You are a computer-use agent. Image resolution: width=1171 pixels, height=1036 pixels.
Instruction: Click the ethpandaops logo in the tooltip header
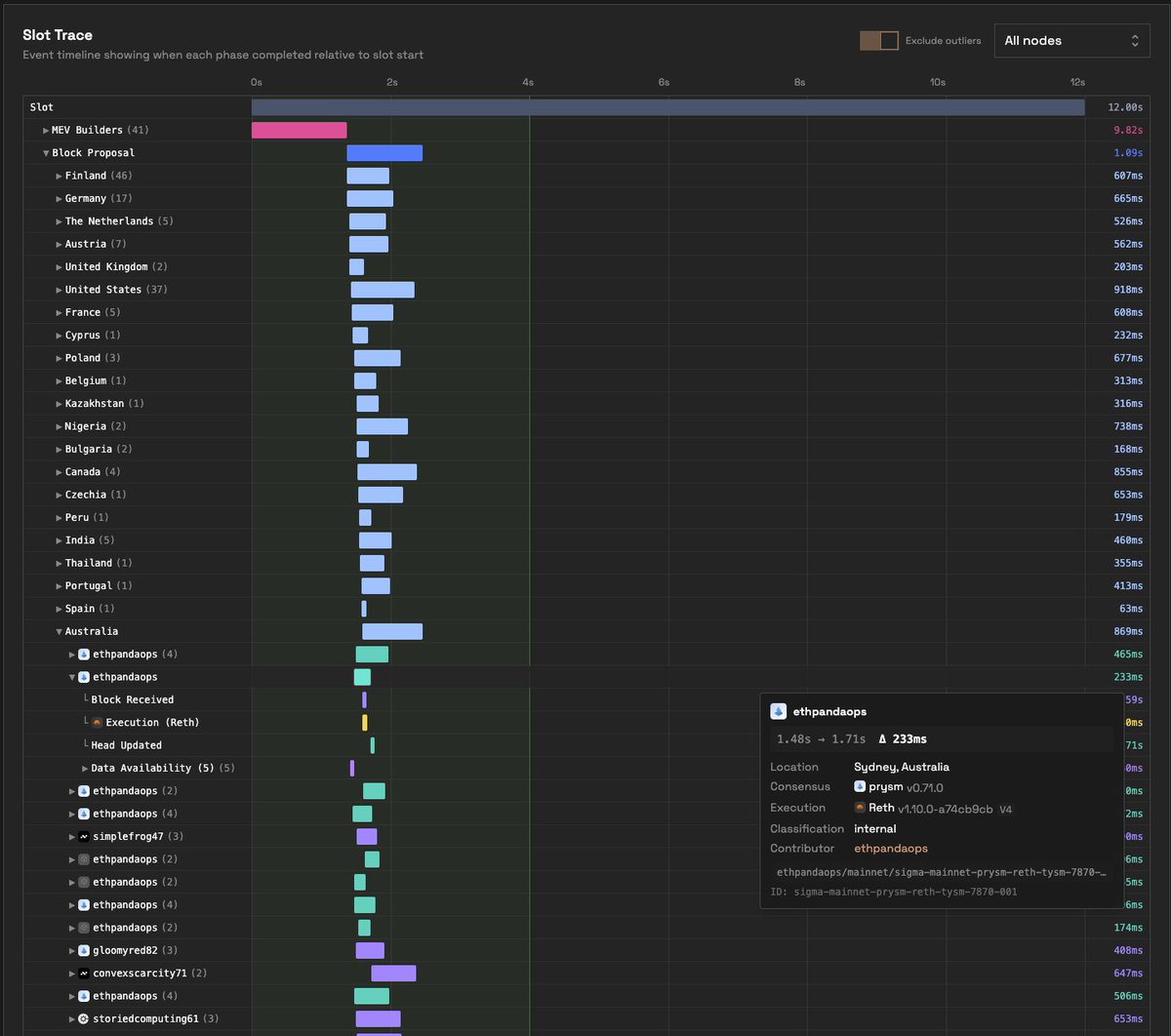[x=779, y=711]
